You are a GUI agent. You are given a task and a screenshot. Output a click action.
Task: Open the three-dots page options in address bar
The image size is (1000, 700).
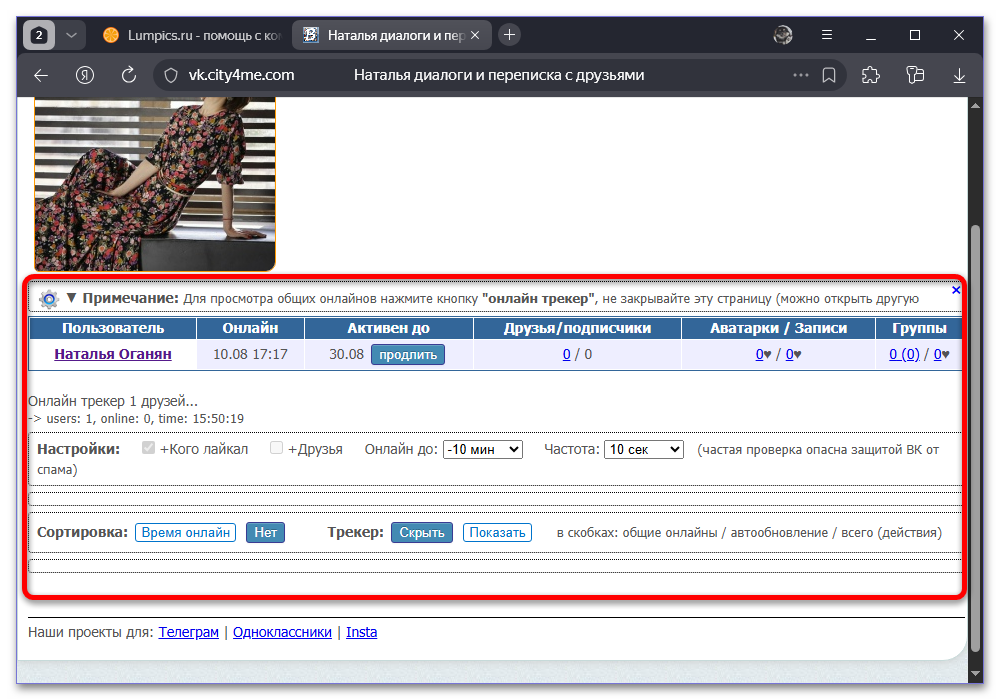coord(800,75)
